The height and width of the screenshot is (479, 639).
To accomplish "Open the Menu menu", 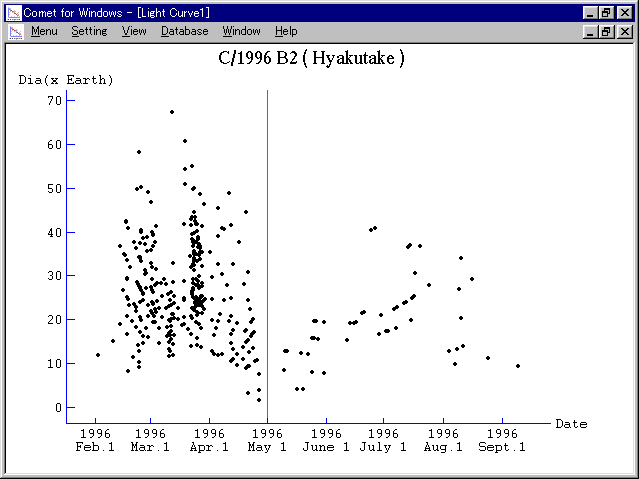I will (x=44, y=31).
